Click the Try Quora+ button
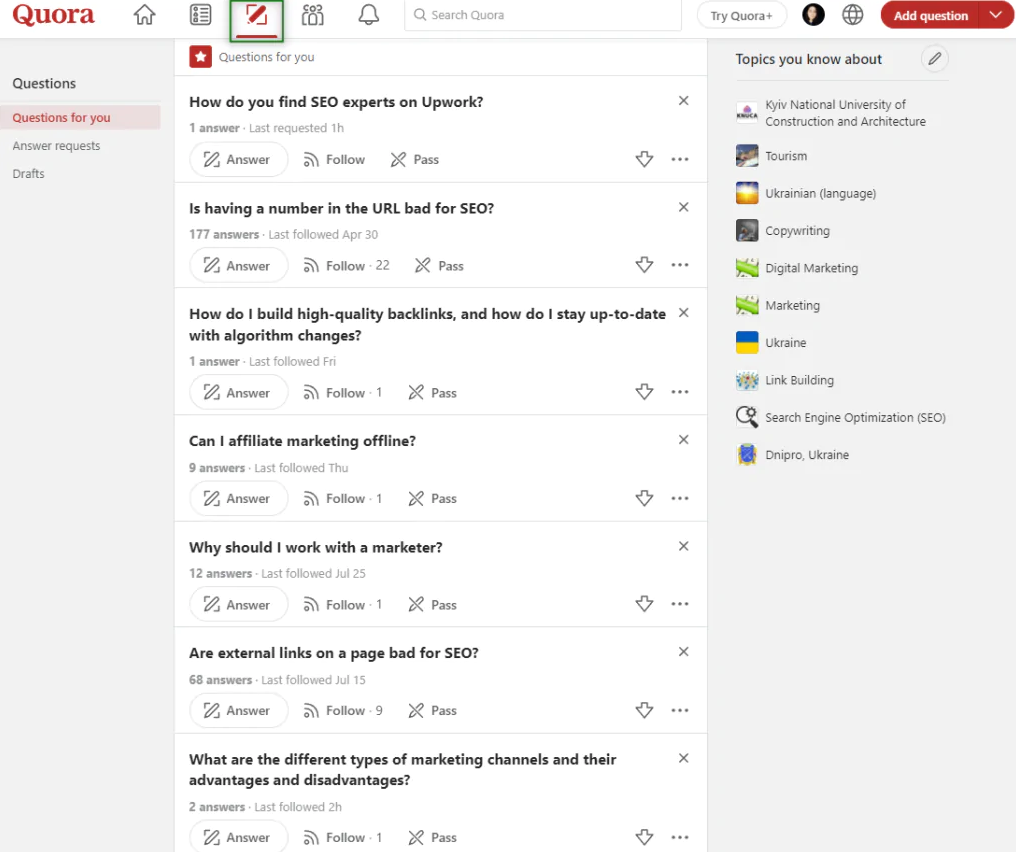This screenshot has width=1016, height=852. [x=741, y=15]
